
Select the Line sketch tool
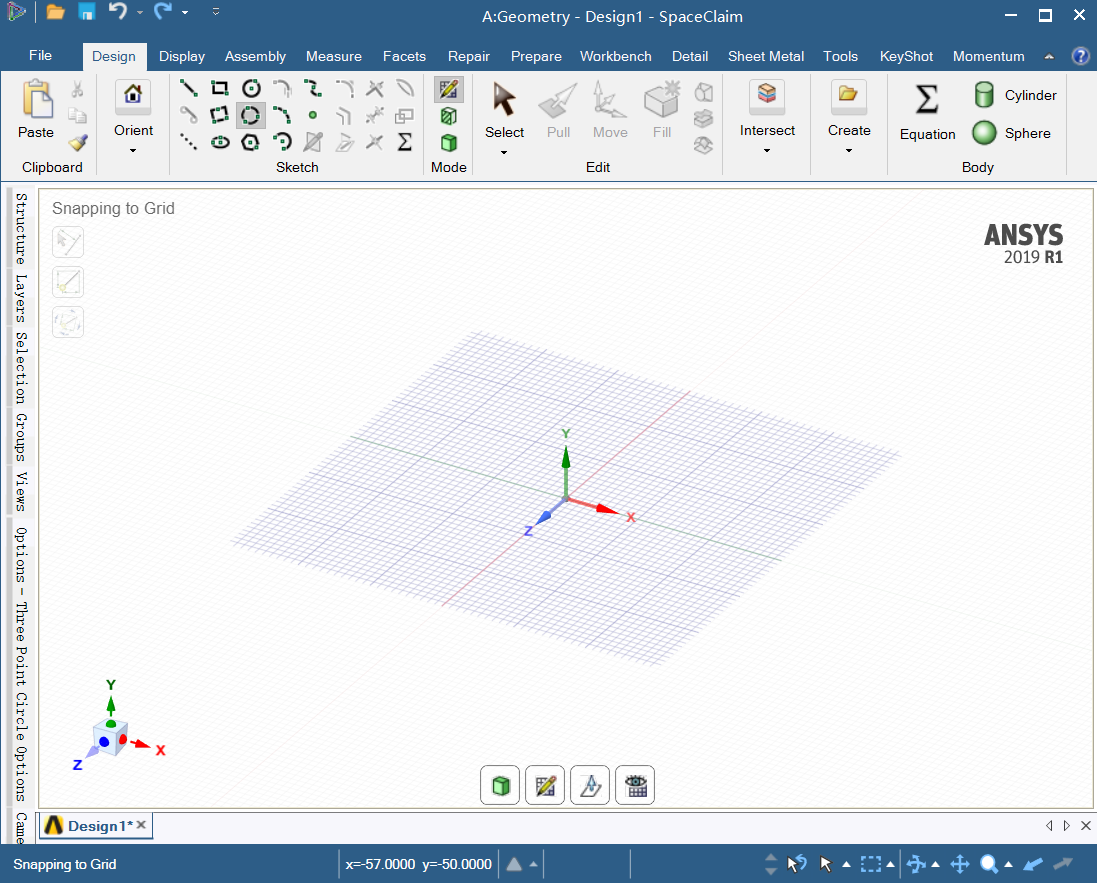[x=188, y=89]
